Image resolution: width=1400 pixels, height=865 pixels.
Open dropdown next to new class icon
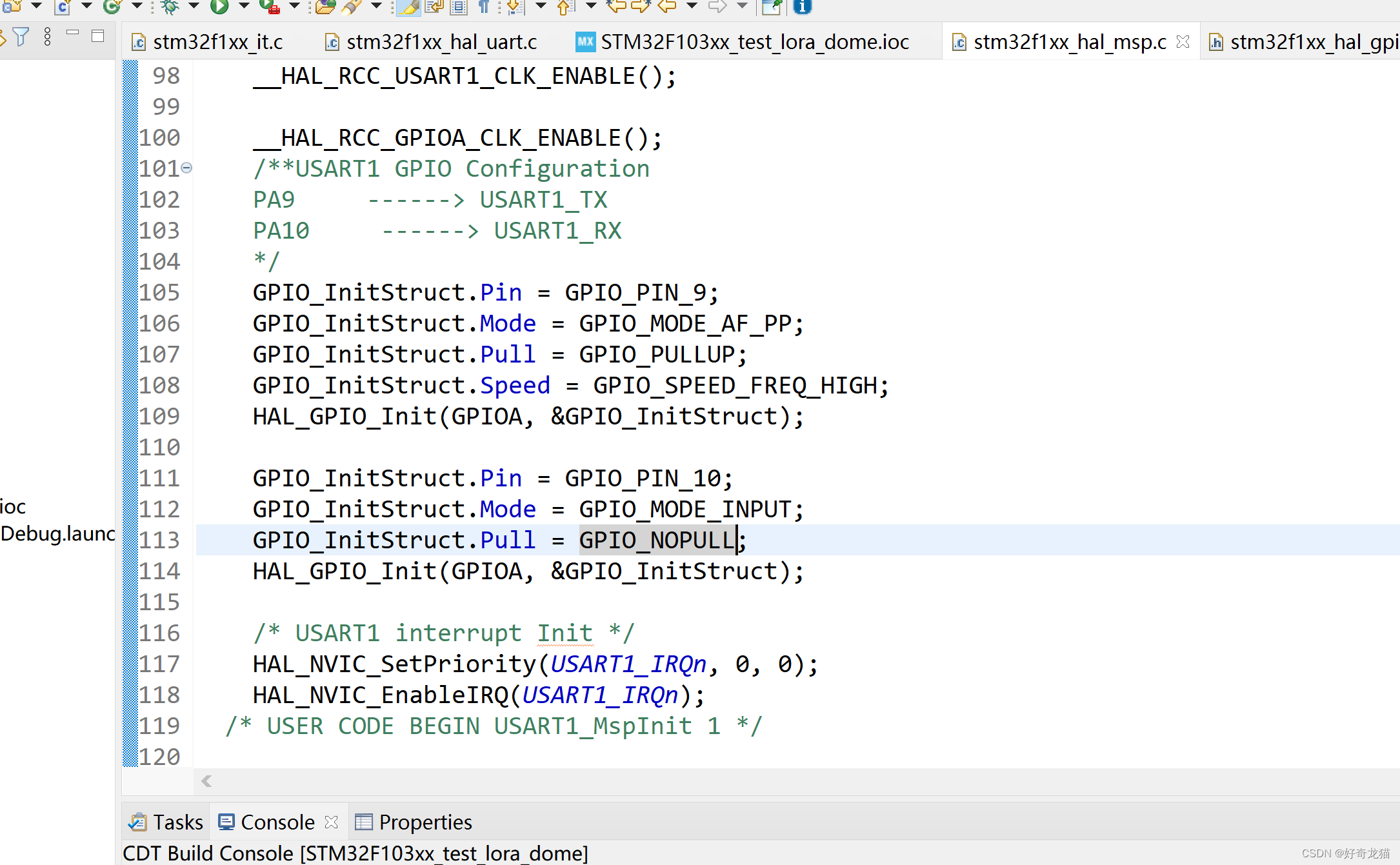(137, 6)
